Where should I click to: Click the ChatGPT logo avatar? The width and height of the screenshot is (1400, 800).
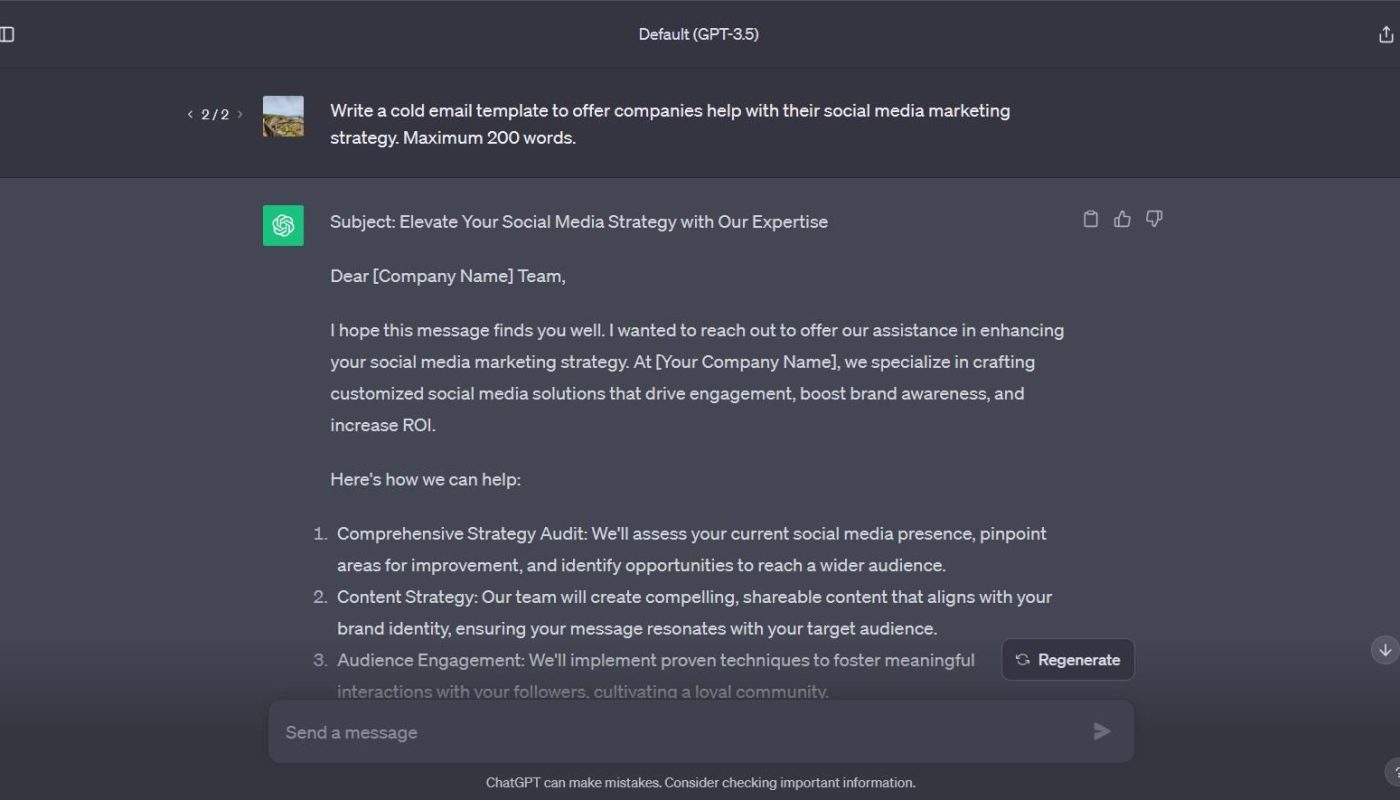(283, 225)
